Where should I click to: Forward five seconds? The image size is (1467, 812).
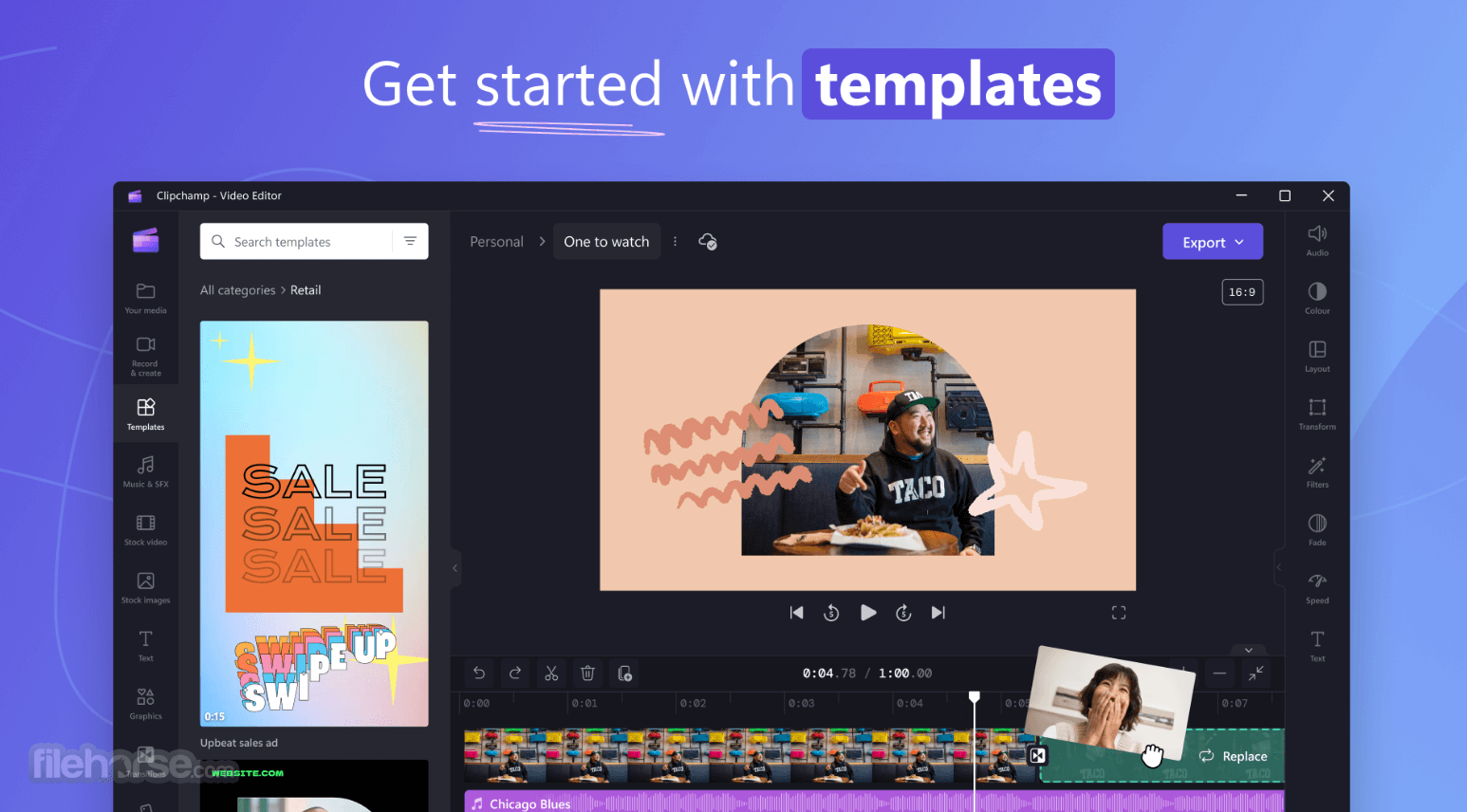point(903,613)
